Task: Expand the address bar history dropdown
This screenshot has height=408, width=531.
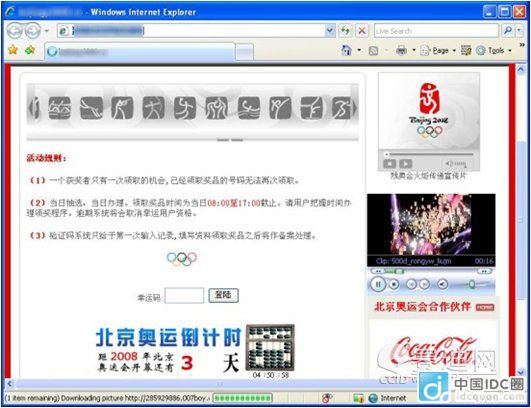Action: tap(330, 31)
